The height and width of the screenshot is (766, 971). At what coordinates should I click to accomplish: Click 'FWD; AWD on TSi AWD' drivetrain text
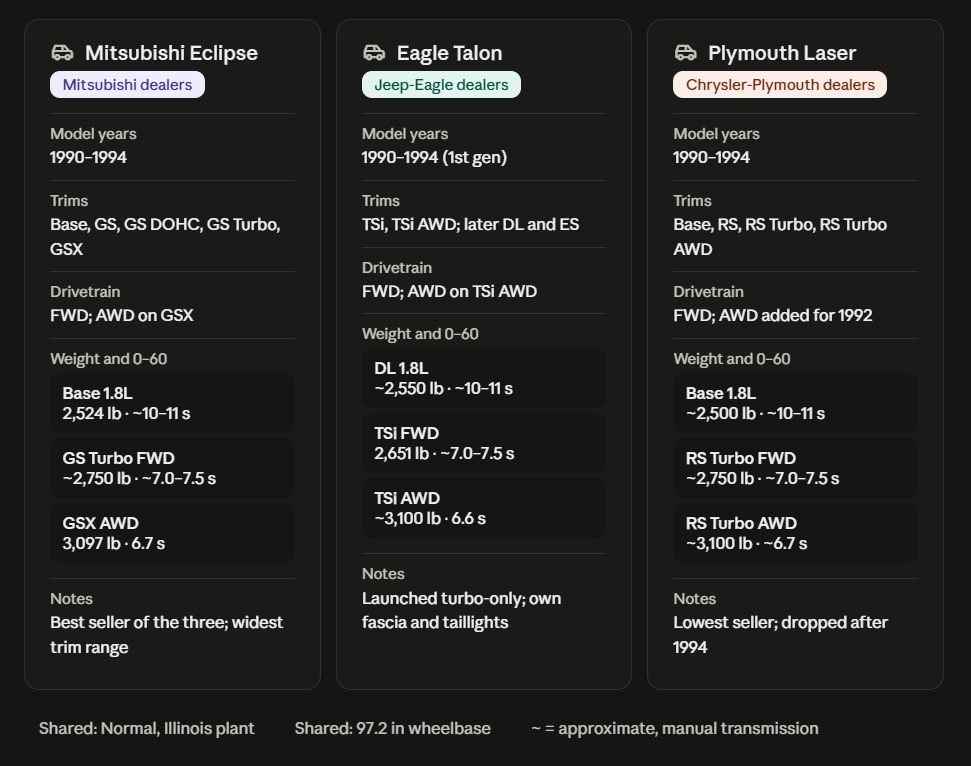click(450, 291)
